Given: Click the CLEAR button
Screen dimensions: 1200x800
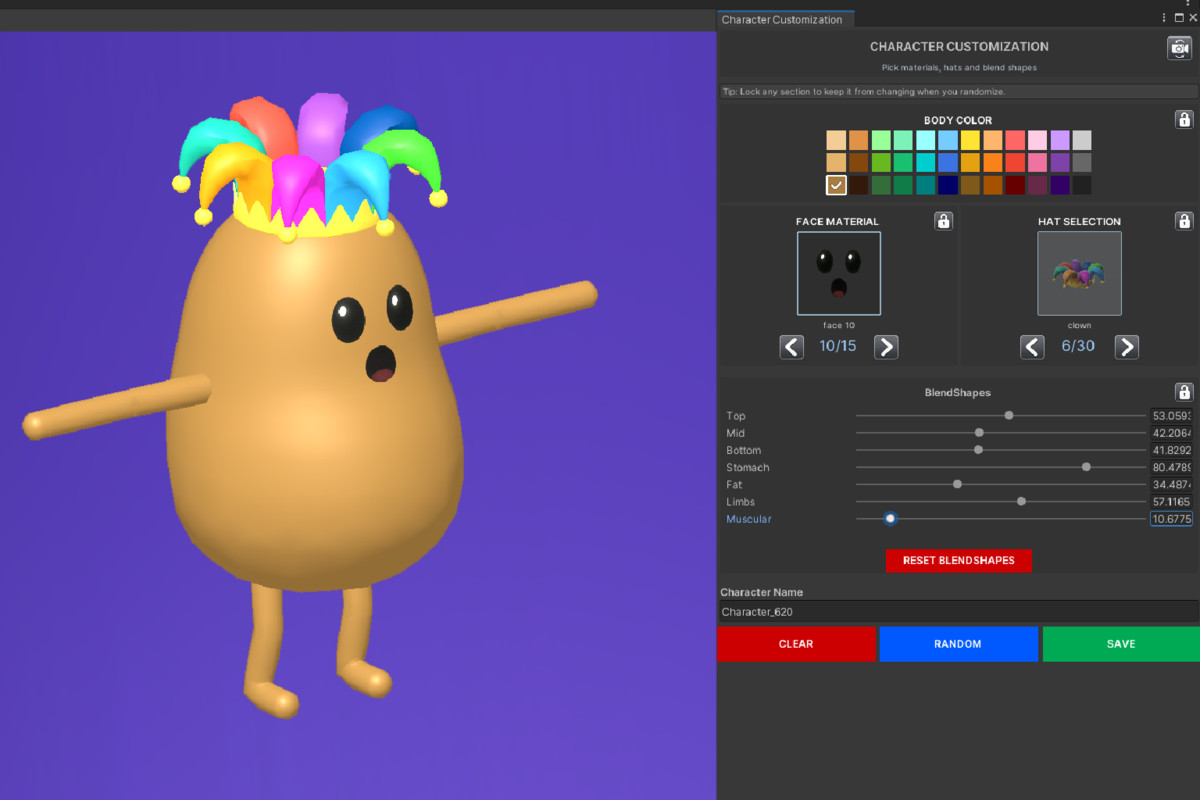Looking at the screenshot, I should coord(797,643).
